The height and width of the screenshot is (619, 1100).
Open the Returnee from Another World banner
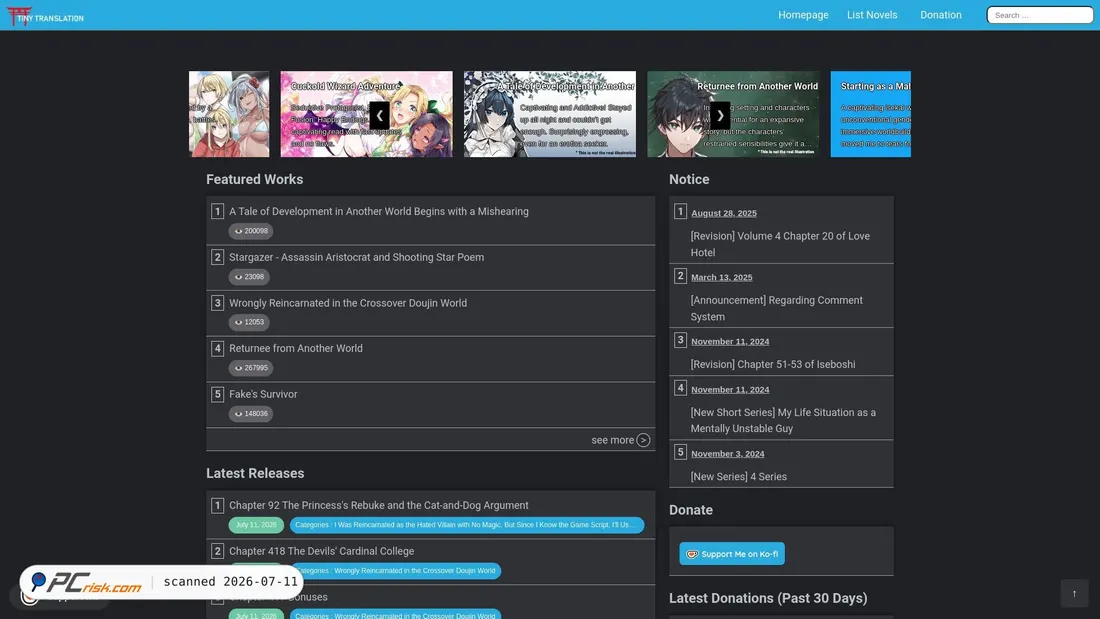pos(733,114)
